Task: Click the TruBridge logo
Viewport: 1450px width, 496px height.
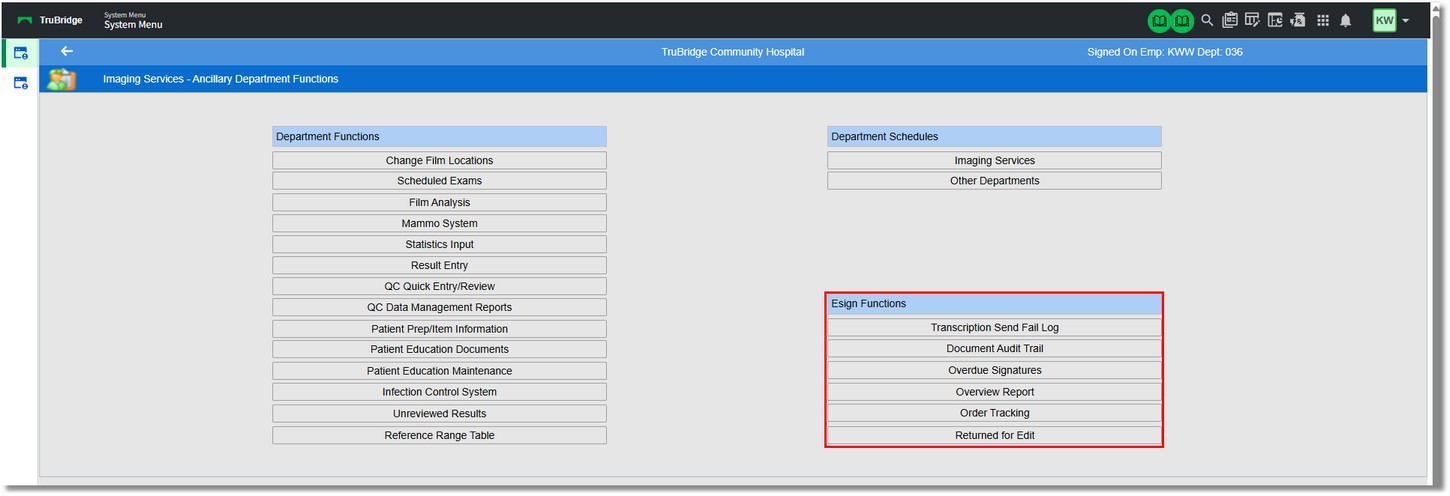Action: (51, 20)
